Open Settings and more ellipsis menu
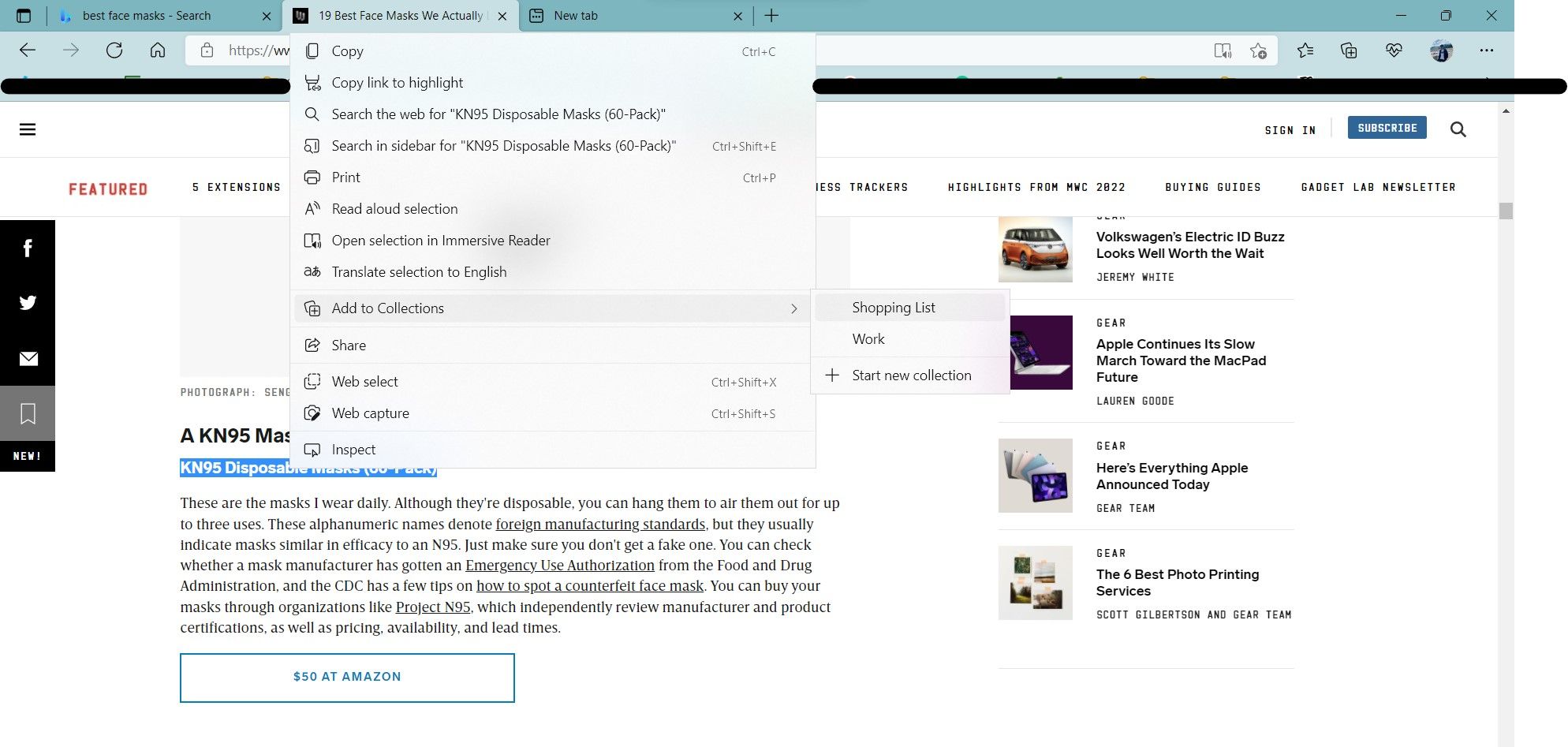 [x=1487, y=50]
